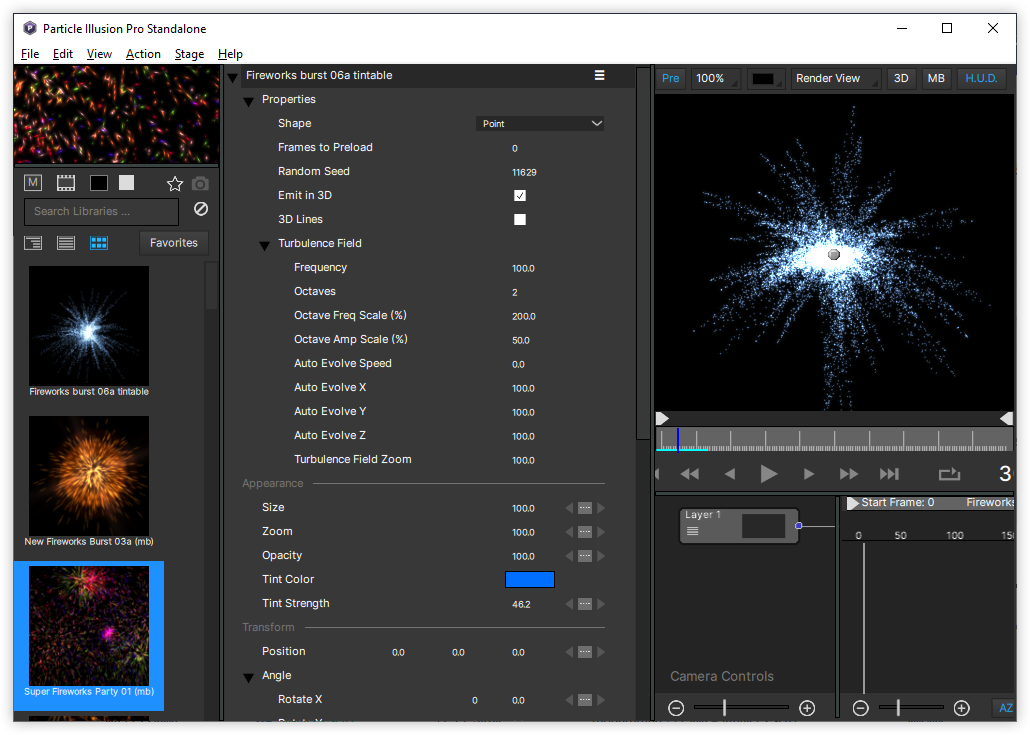
Task: Click Zoom previous keyframe arrow
Action: (570, 532)
